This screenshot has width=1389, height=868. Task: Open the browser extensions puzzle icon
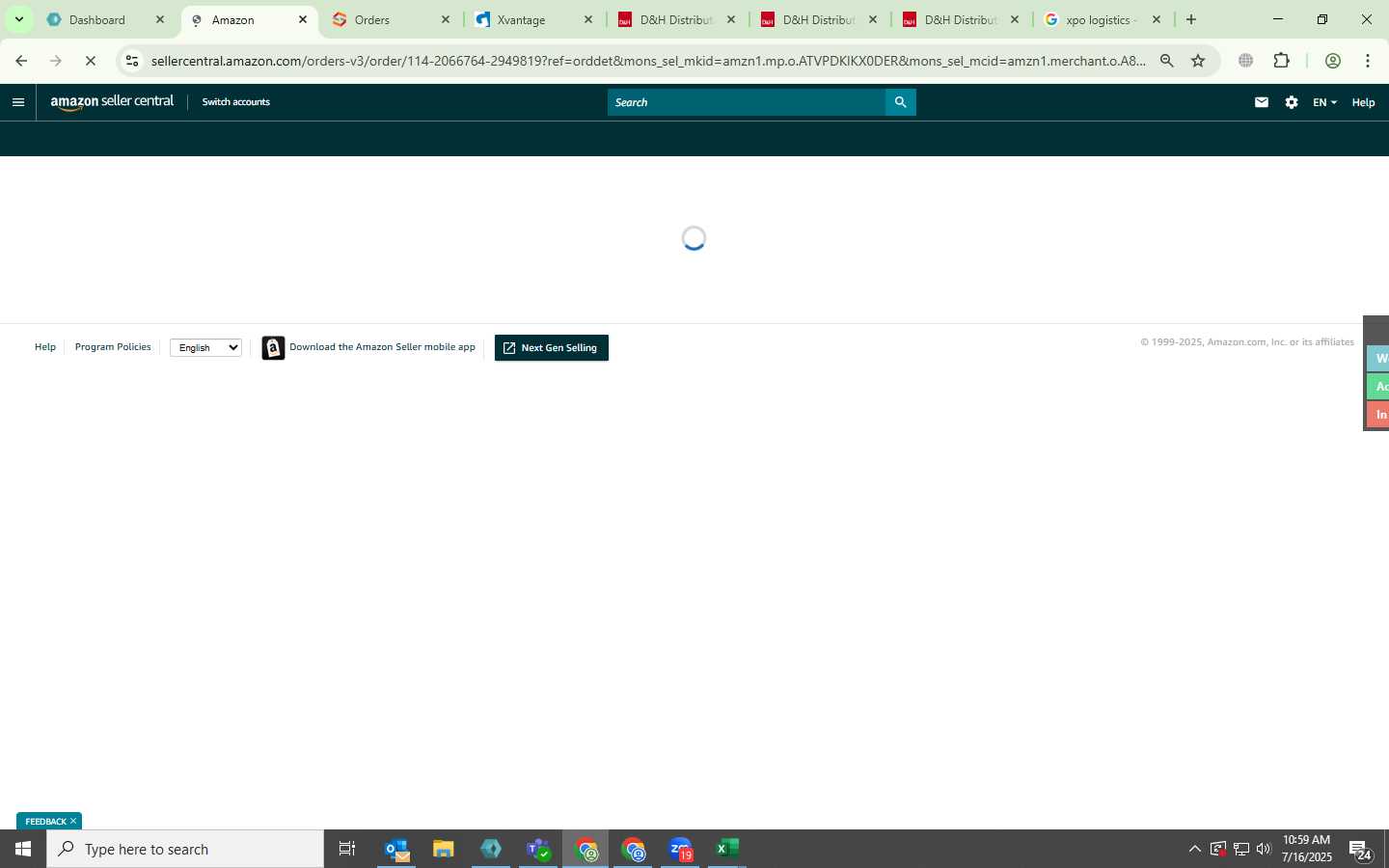pos(1281,61)
